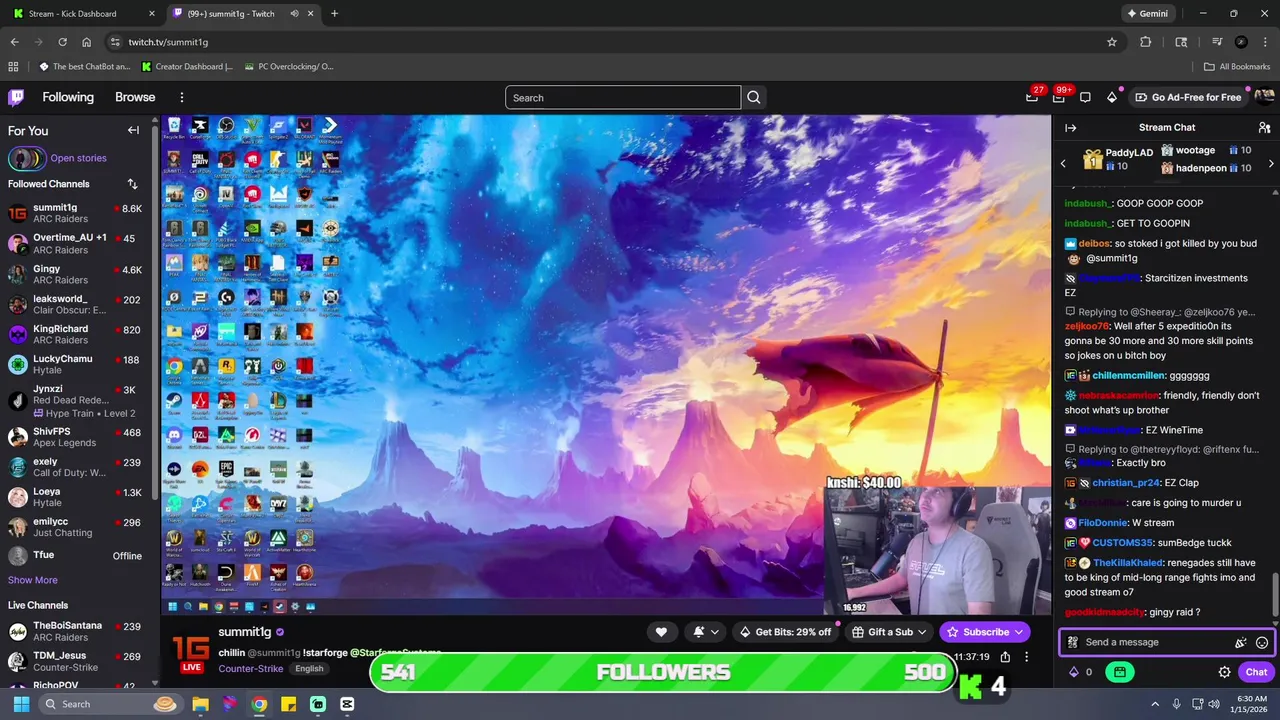This screenshot has width=1280, height=720.
Task: Follow summit1g using the heart button
Action: 661,632
